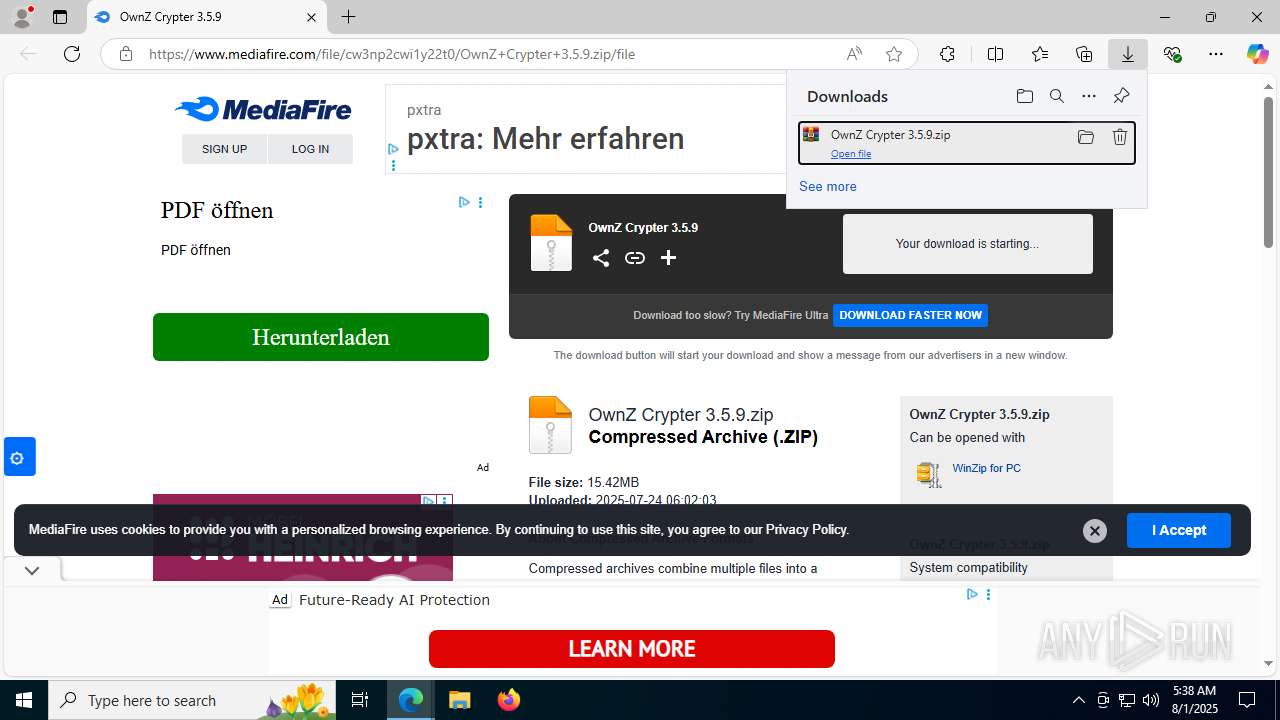The image size is (1280, 720).
Task: Search downloads in Downloads panel
Action: tap(1057, 96)
